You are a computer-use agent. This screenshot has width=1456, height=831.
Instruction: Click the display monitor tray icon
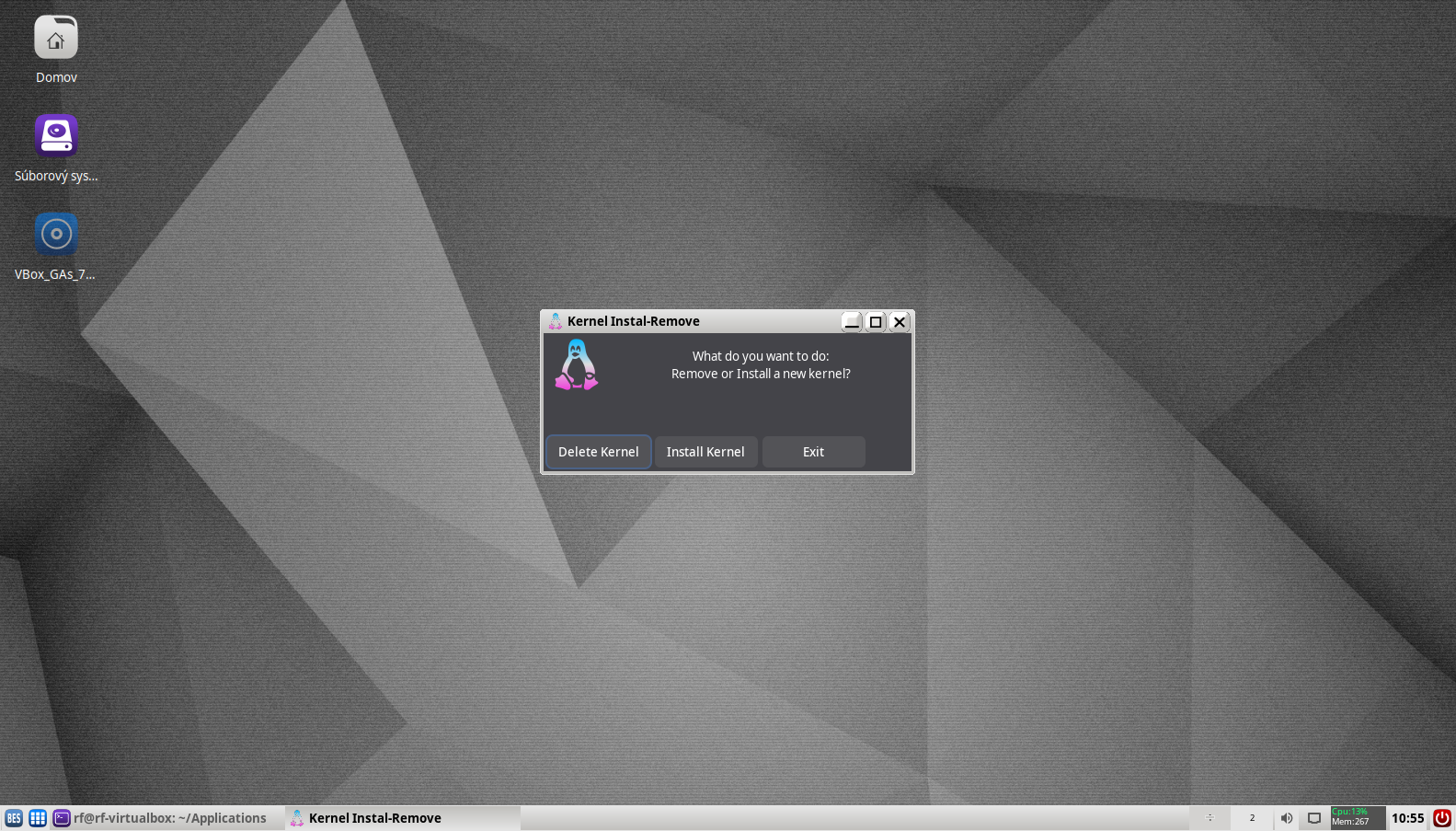click(1314, 818)
